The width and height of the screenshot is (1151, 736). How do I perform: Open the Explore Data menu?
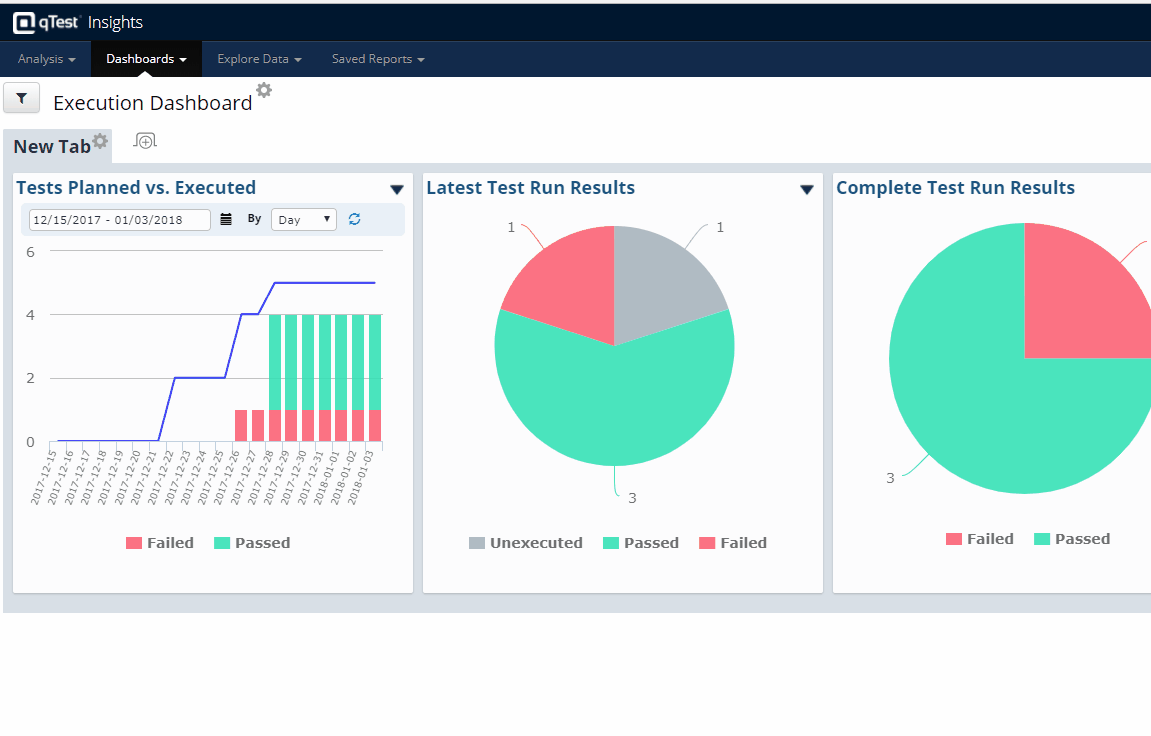pyautogui.click(x=259, y=59)
